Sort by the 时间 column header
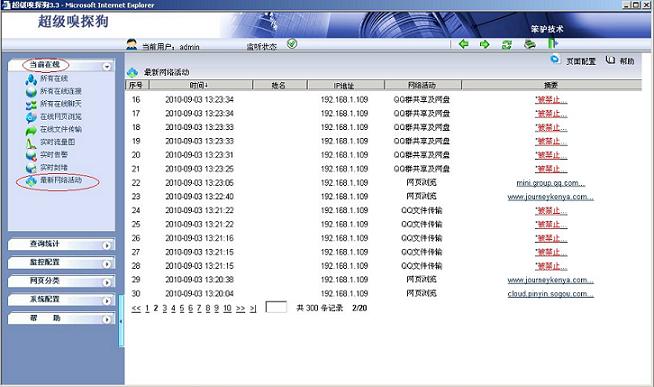Image resolution: width=654 pixels, height=387 pixels. 200,85
